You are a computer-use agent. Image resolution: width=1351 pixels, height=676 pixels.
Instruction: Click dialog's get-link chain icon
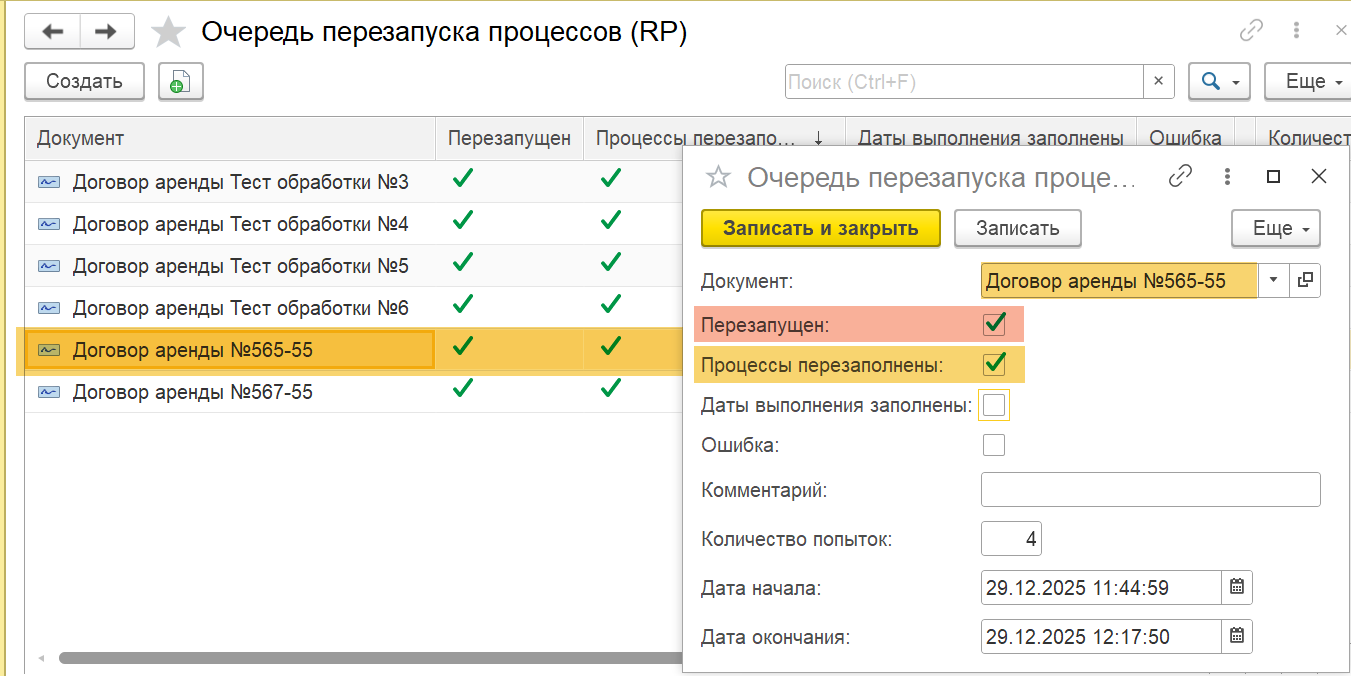coord(1181,177)
